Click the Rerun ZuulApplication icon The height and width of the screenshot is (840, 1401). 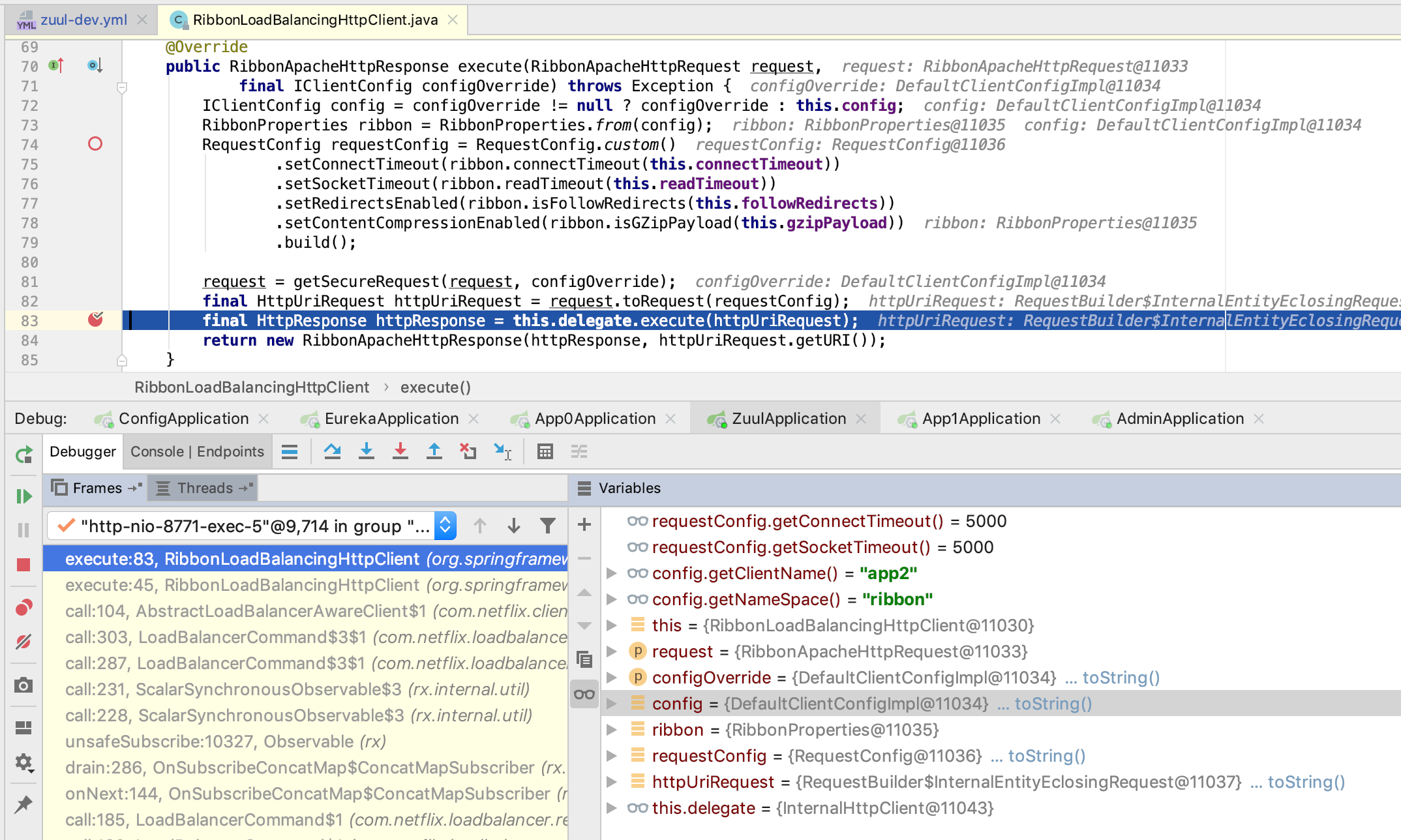coord(24,455)
